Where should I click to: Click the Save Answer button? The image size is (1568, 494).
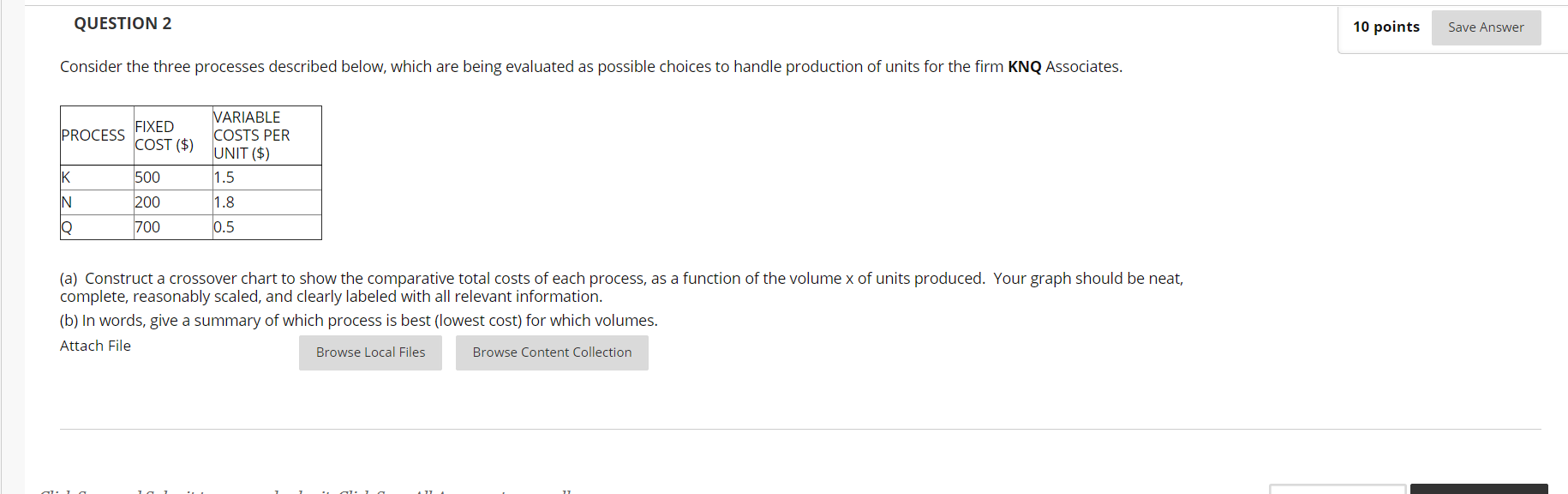[1486, 27]
